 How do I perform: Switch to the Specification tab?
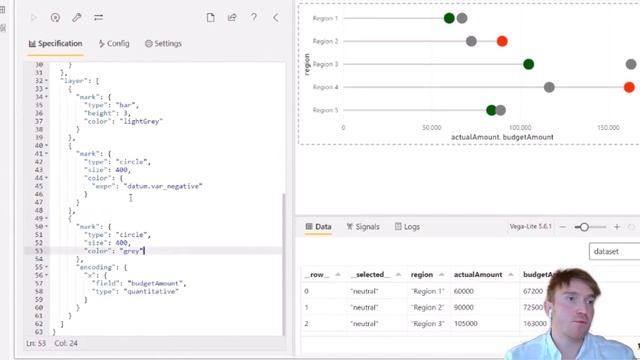point(55,44)
